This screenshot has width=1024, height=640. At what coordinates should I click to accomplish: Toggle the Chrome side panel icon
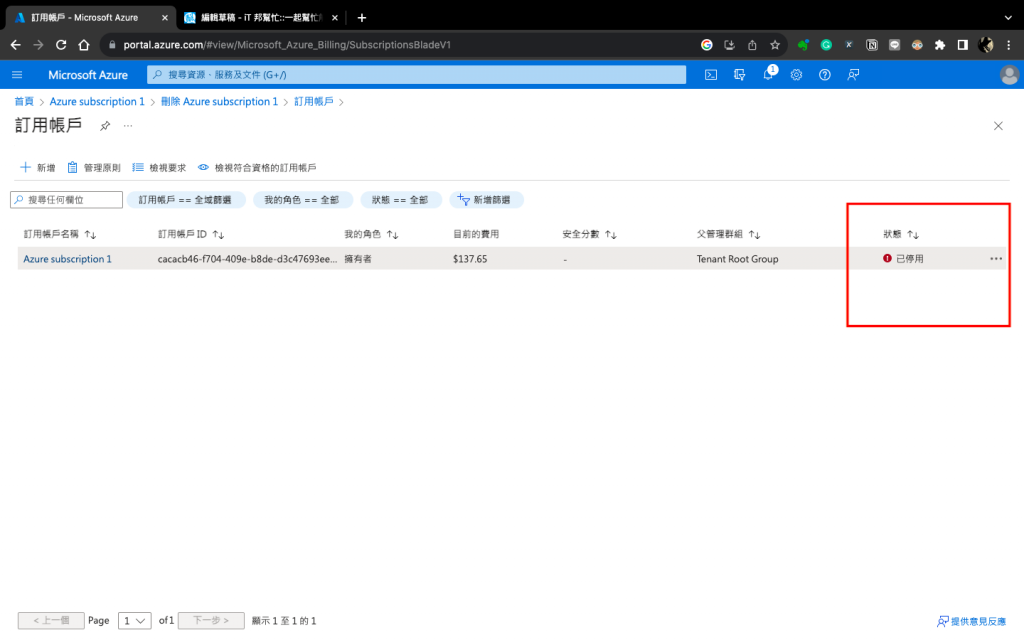963,44
